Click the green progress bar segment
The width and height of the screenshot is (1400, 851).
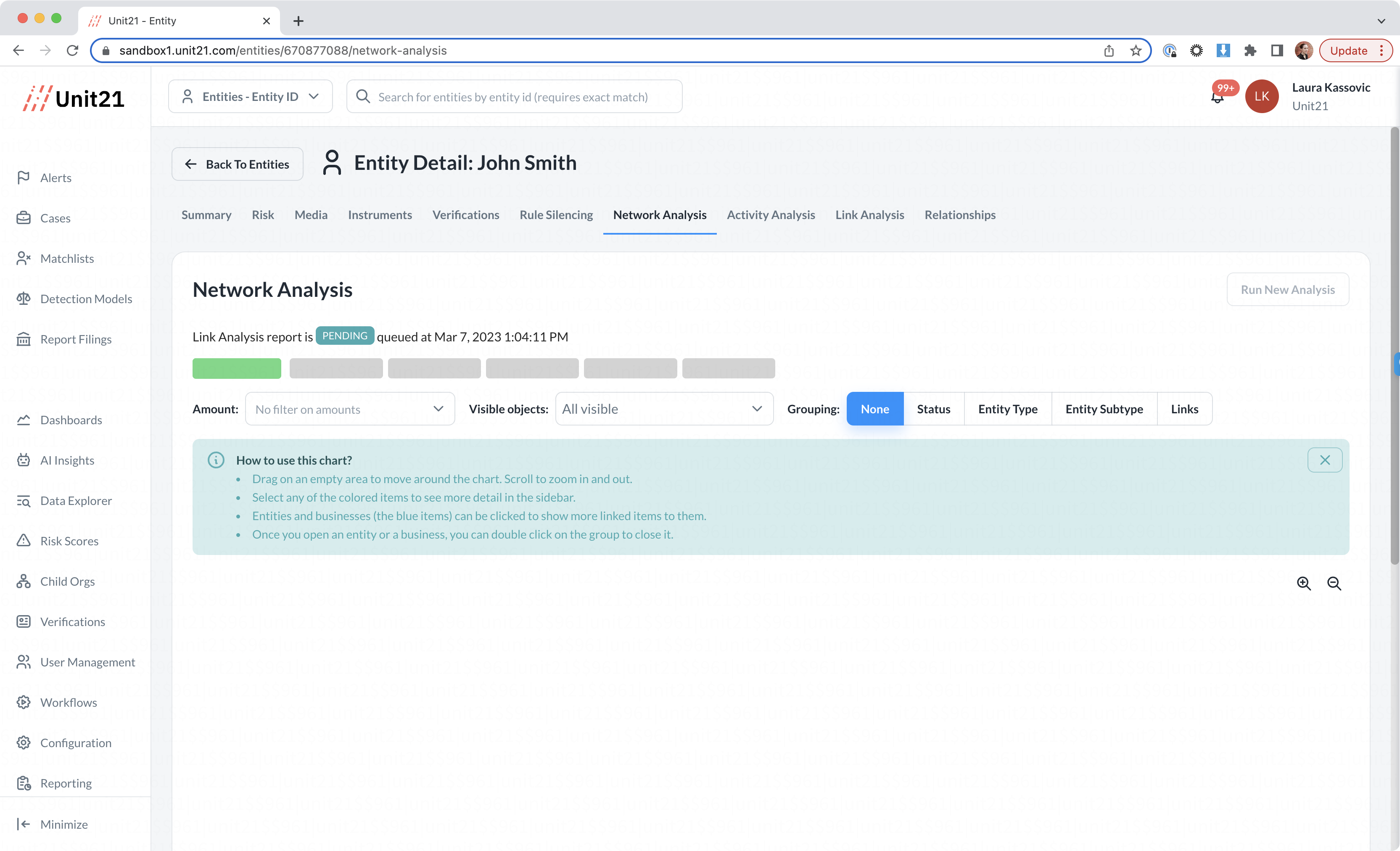236,368
